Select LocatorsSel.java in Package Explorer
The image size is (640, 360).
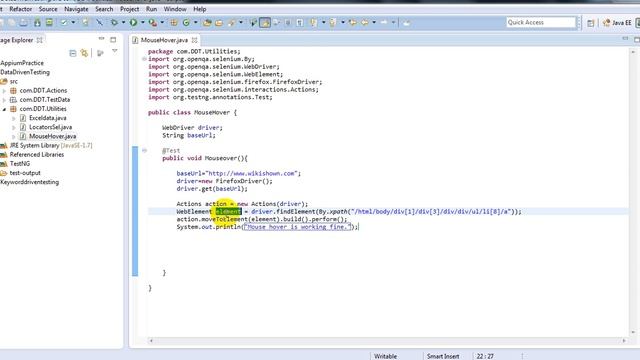[50, 127]
